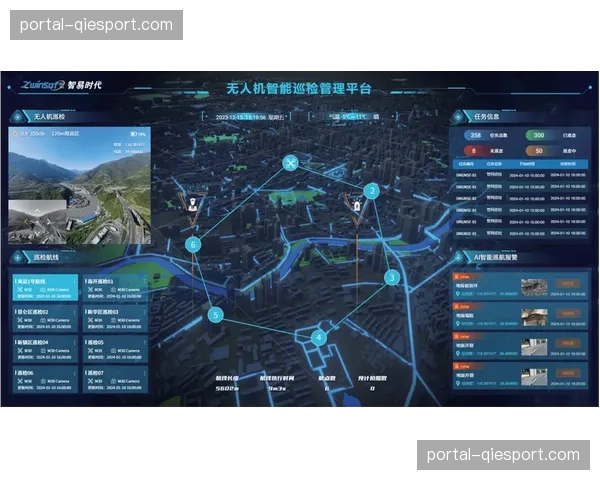Image resolution: width=600 pixels, height=480 pixels.
Task: Click the main drone aerial video feed
Action: click(80, 185)
